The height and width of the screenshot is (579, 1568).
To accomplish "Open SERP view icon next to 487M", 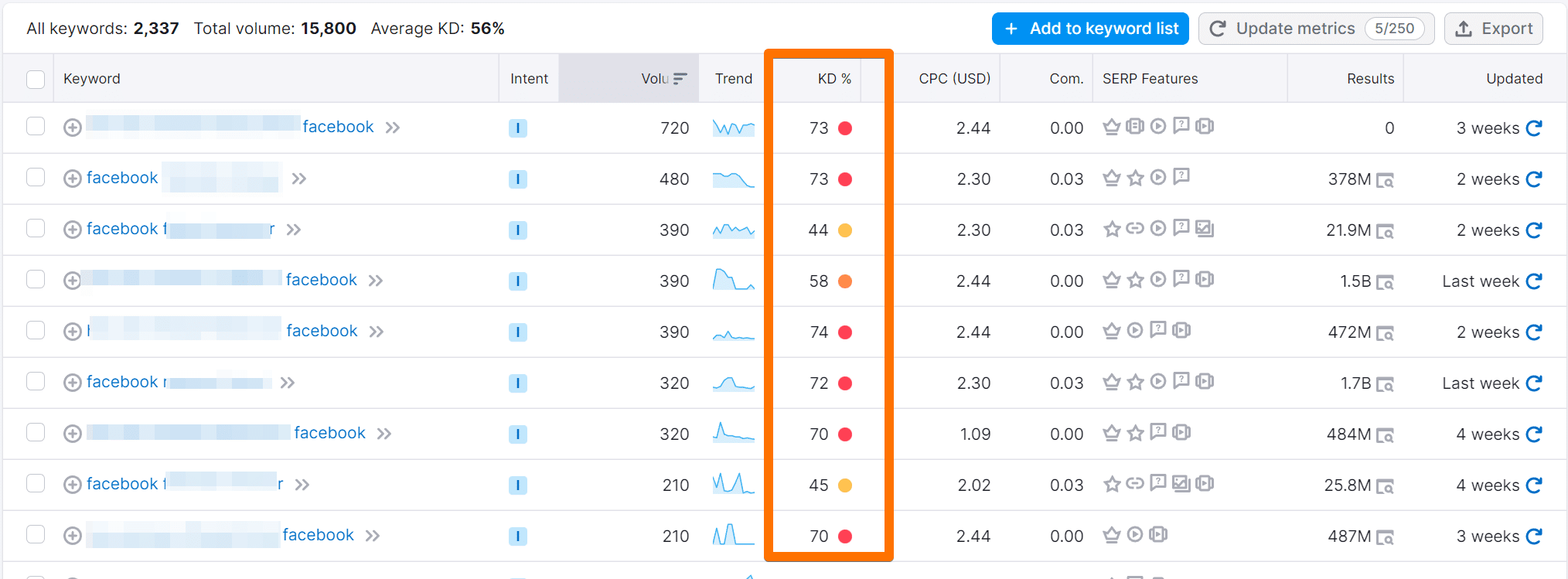I will (1386, 537).
